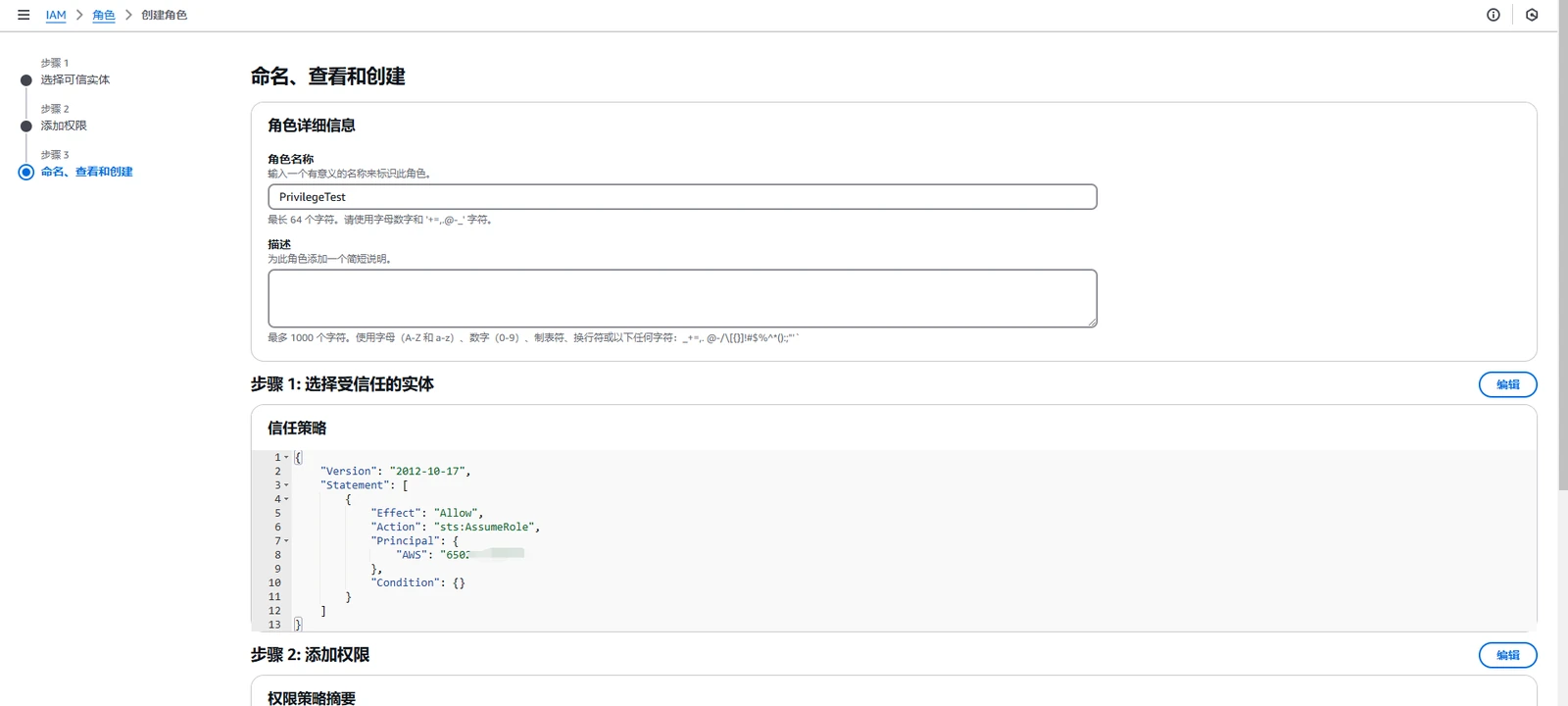Click "Effect": "Allow" line
This screenshot has height=706, width=1568.
point(426,513)
